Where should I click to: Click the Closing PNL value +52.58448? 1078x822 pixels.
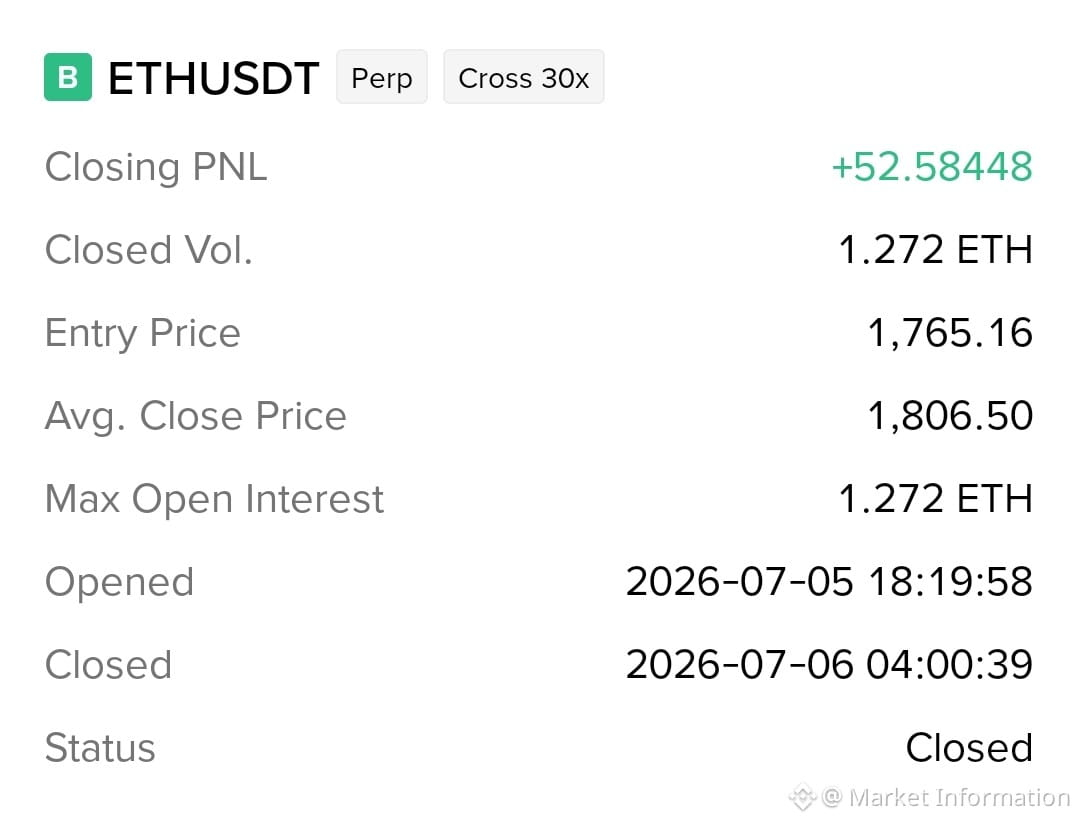pyautogui.click(x=932, y=166)
